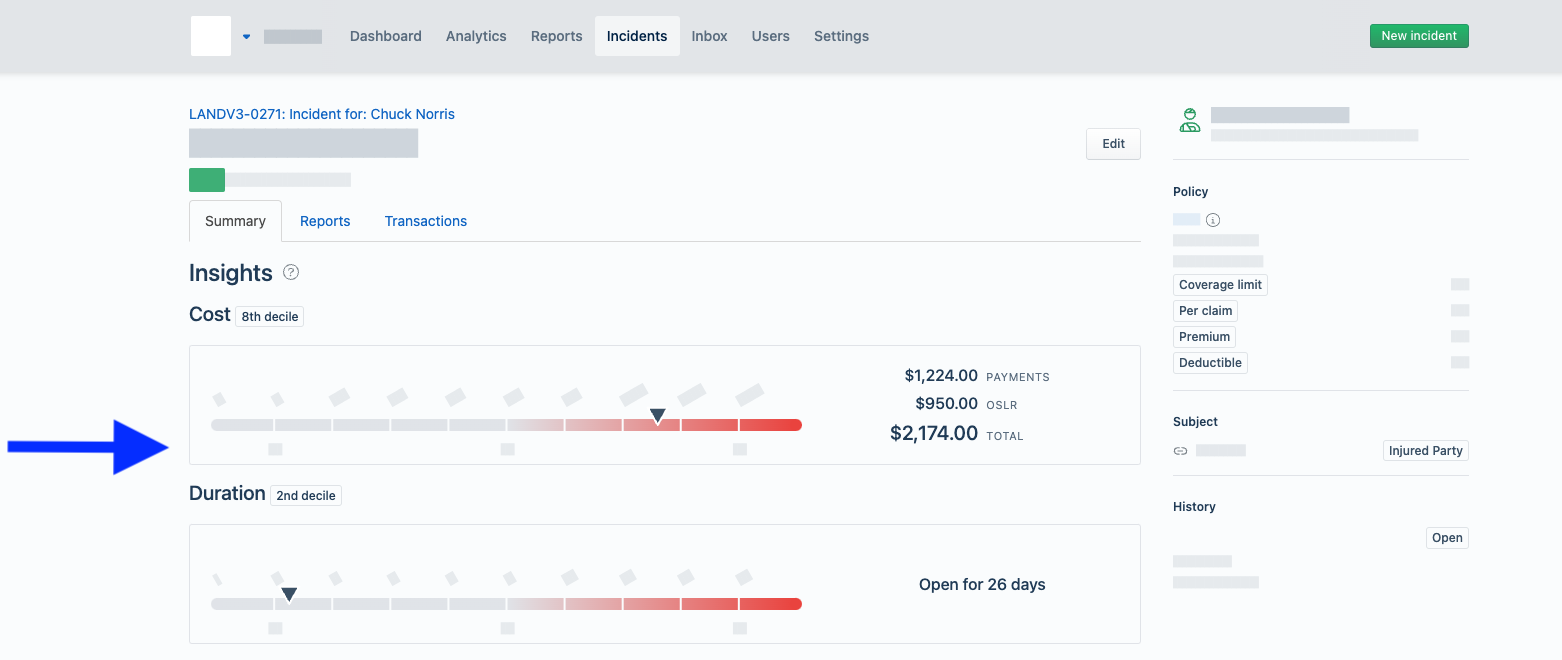This screenshot has height=660, width=1562.
Task: Click the policy info icon
Action: coord(1213,220)
